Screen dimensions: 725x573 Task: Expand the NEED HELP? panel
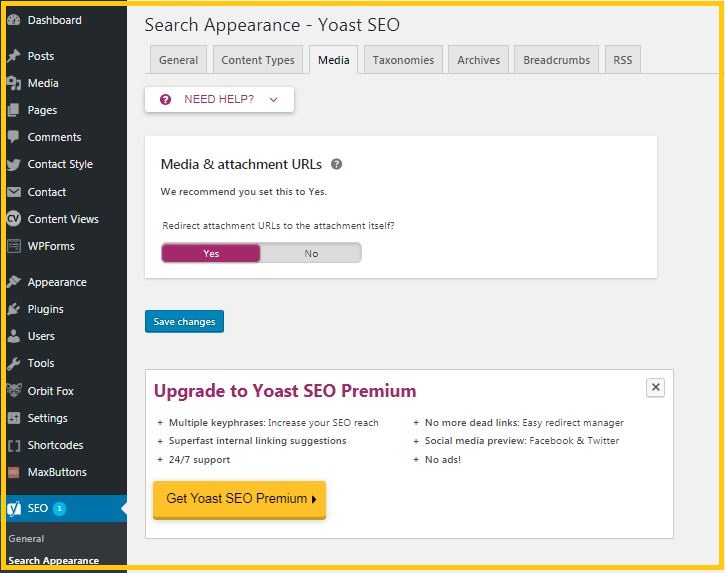point(219,99)
